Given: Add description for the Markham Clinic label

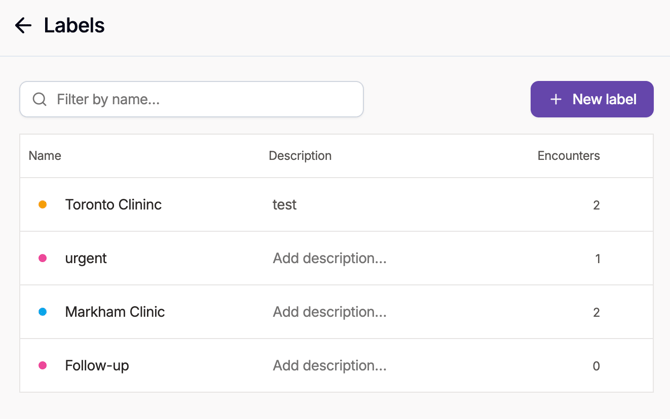Looking at the screenshot, I should [329, 312].
